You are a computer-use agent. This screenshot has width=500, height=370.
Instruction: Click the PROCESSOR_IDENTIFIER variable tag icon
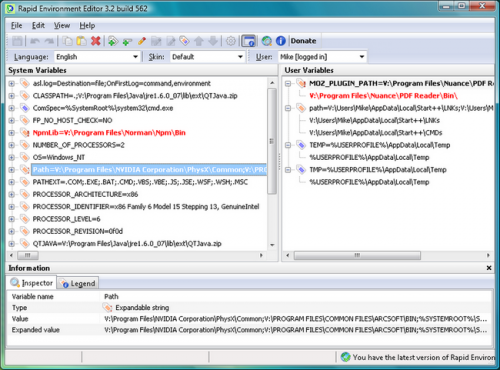point(24,207)
